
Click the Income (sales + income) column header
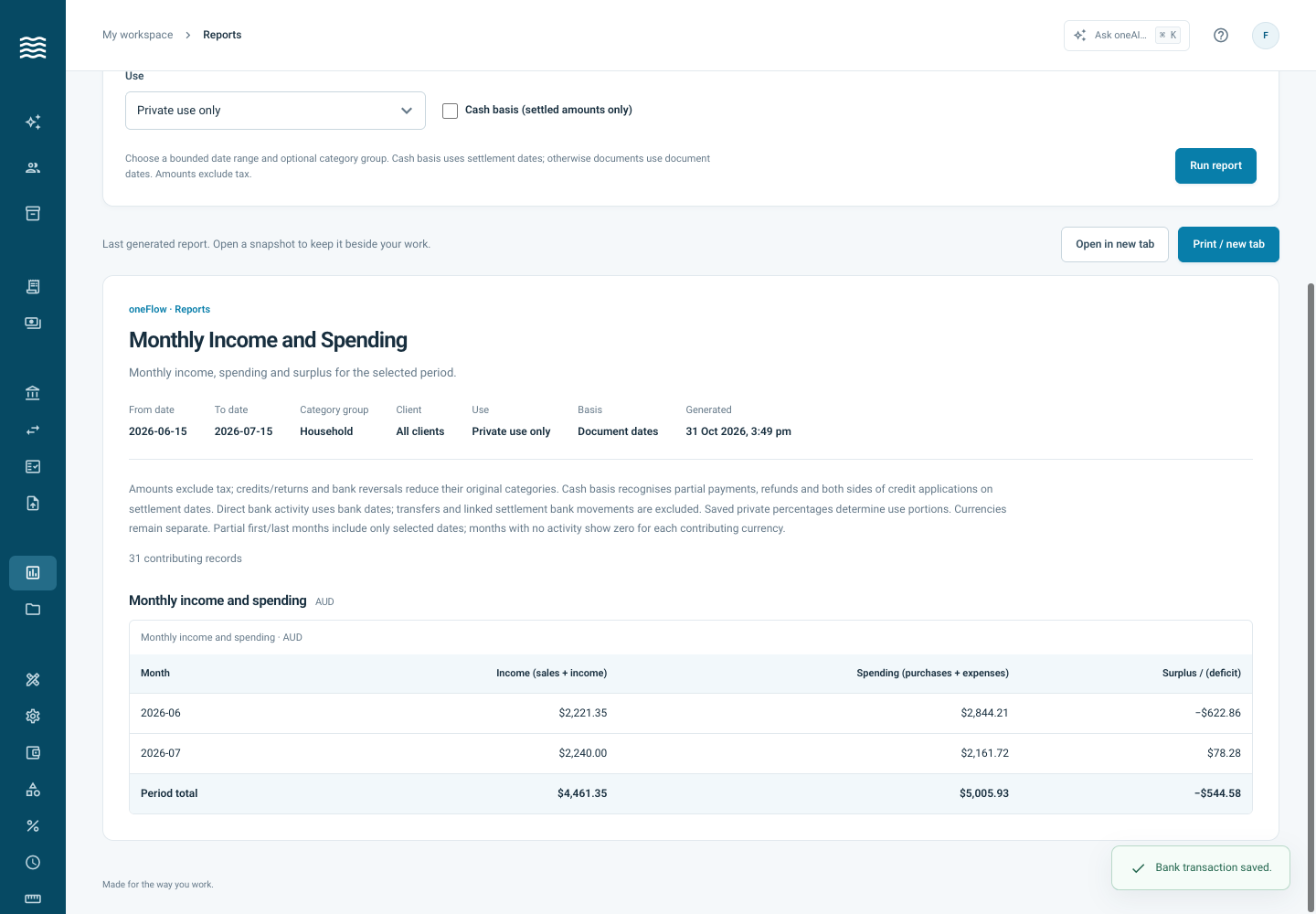coord(552,673)
